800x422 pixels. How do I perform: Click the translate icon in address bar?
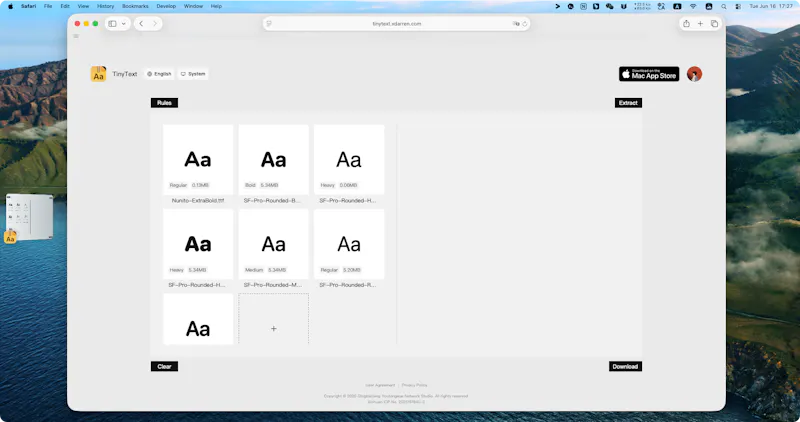coord(516,23)
